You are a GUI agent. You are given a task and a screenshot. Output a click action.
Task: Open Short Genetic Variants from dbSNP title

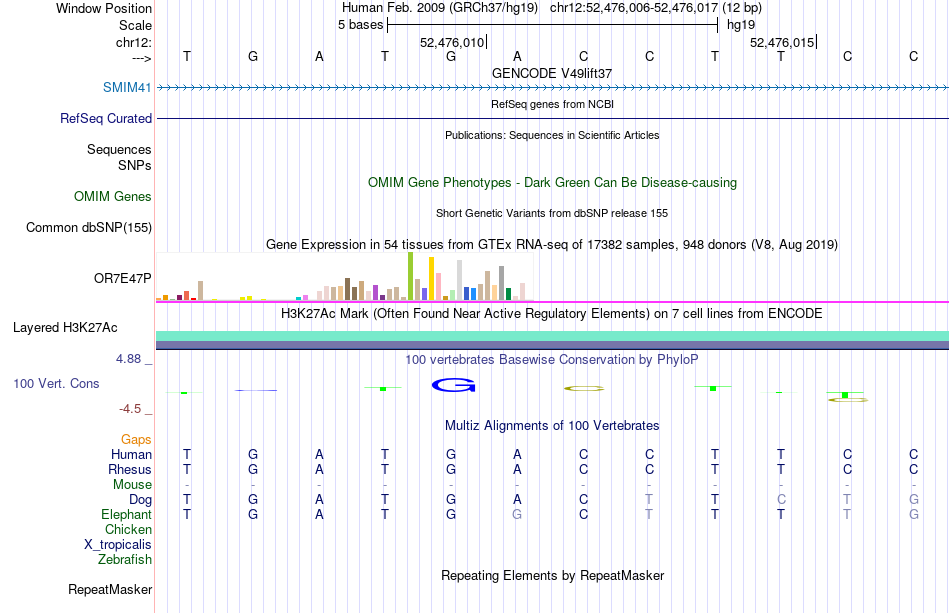click(552, 213)
